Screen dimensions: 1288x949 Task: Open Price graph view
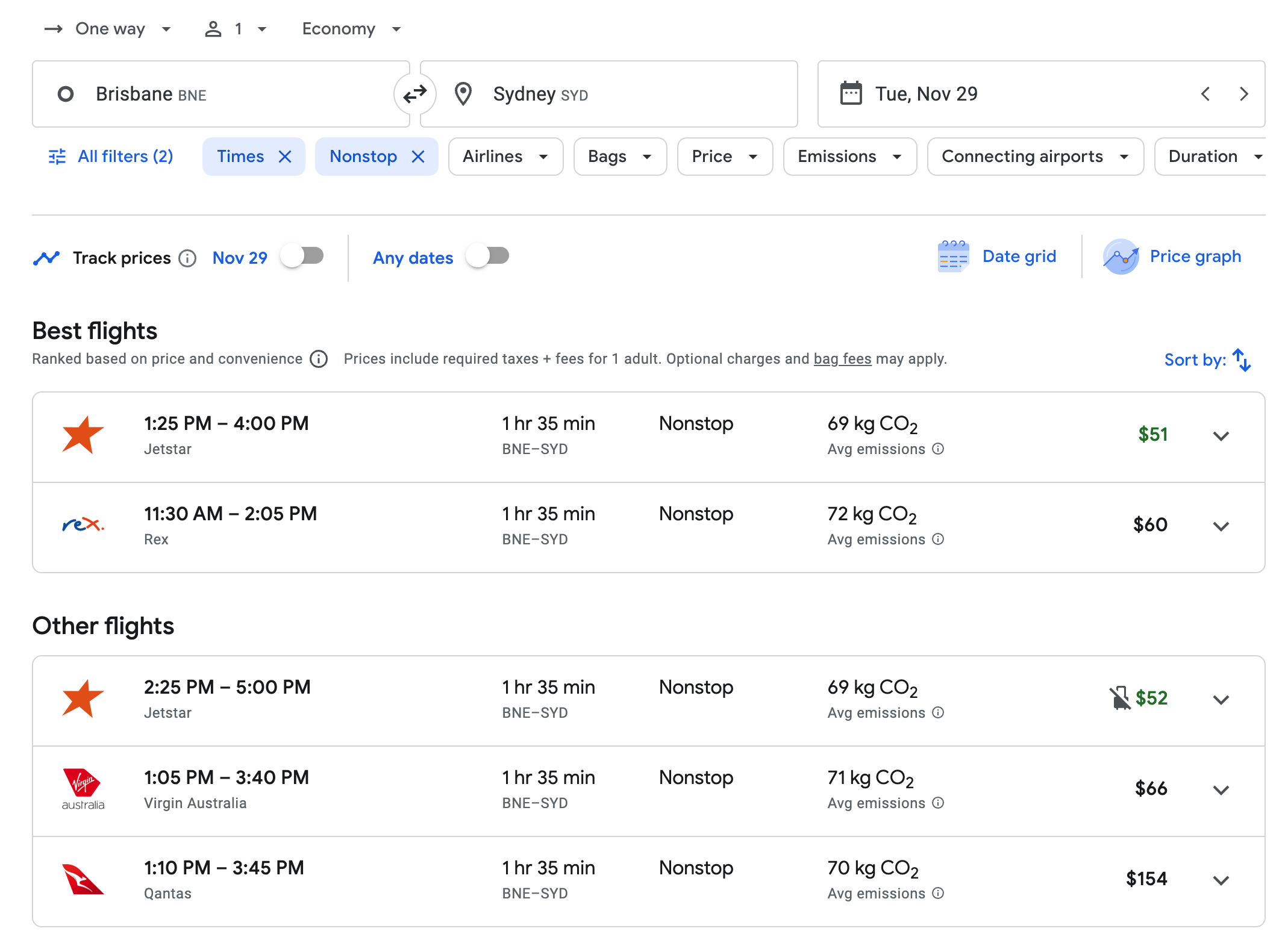click(1172, 257)
